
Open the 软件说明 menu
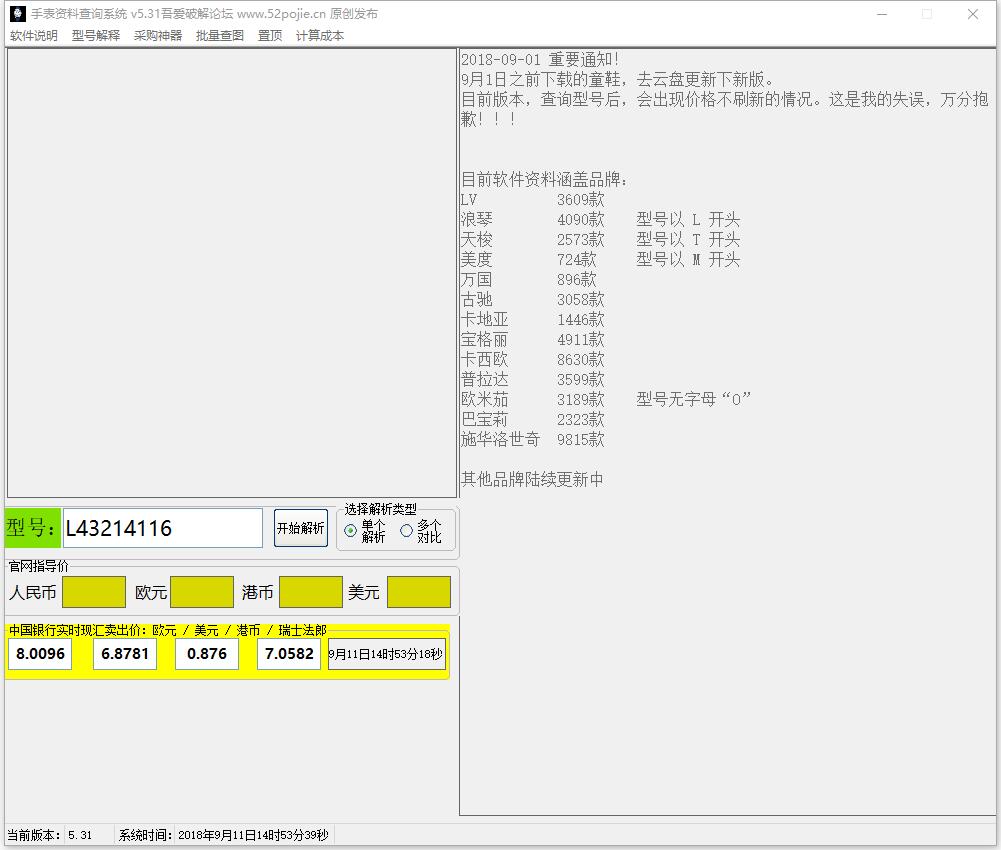tap(34, 36)
